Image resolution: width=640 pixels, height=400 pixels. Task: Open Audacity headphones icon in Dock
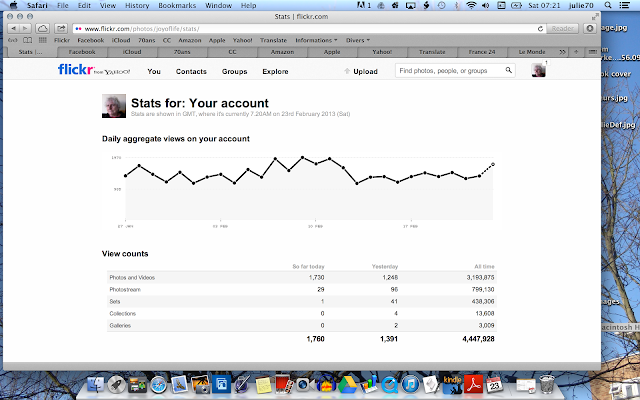click(x=326, y=385)
